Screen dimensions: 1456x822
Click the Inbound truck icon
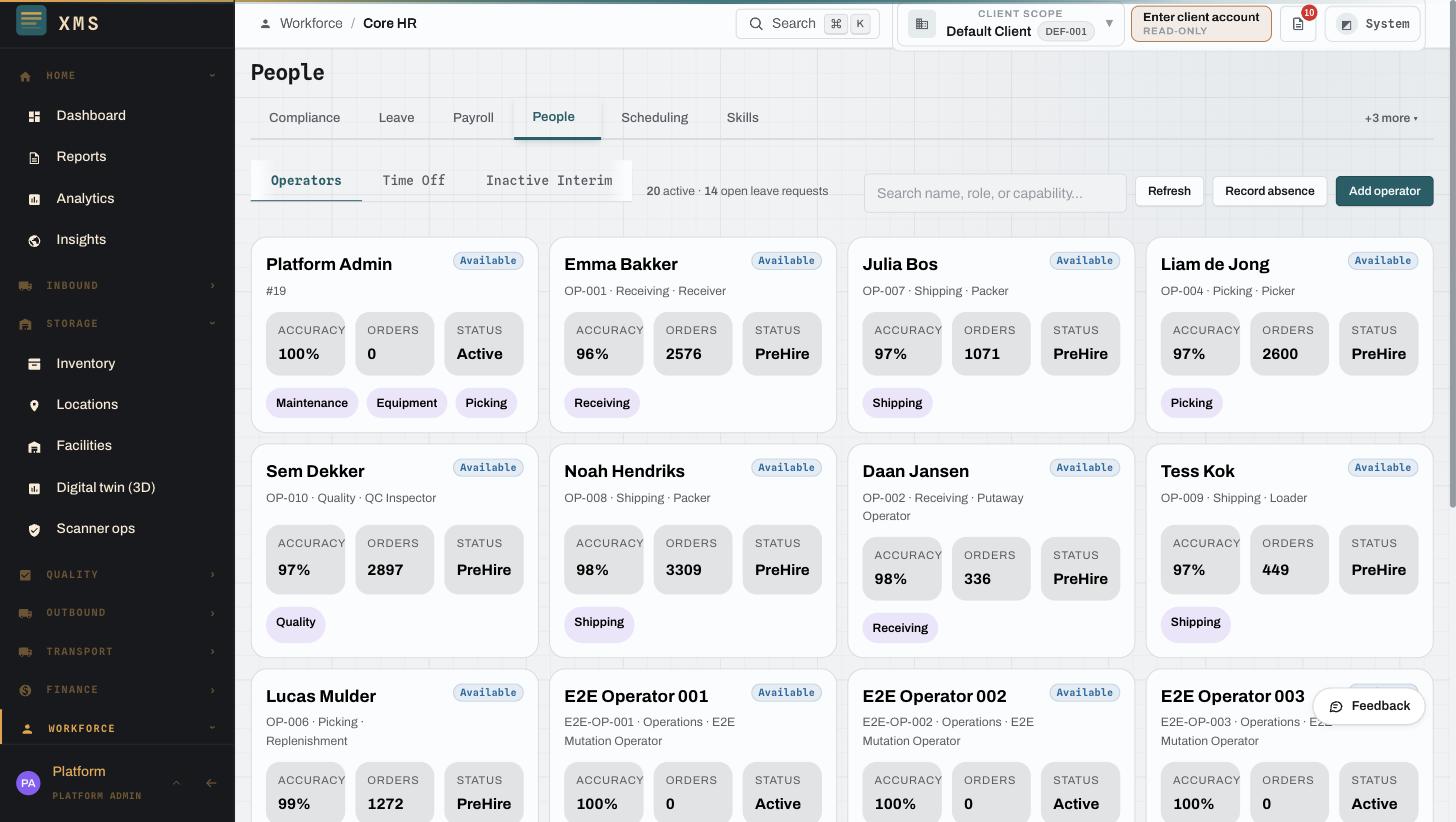[25, 286]
